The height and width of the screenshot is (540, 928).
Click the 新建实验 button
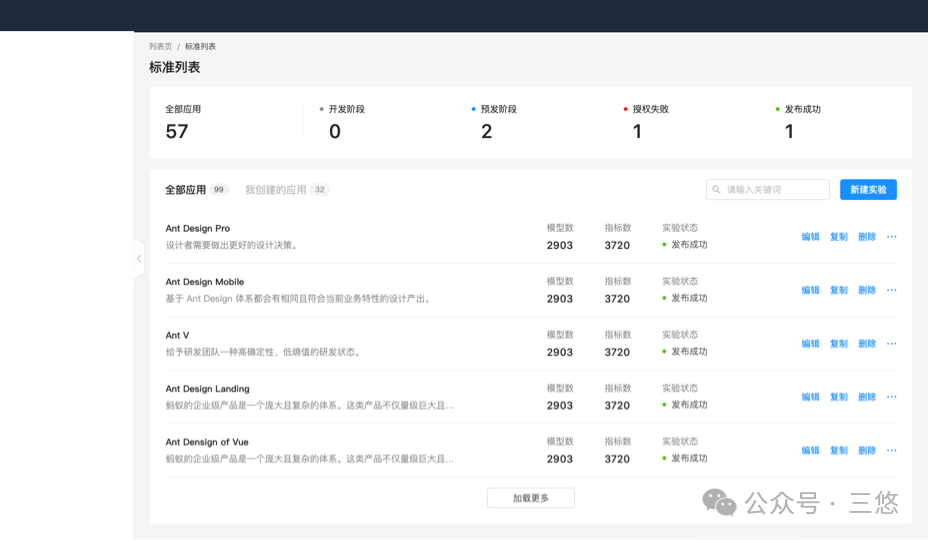click(868, 189)
